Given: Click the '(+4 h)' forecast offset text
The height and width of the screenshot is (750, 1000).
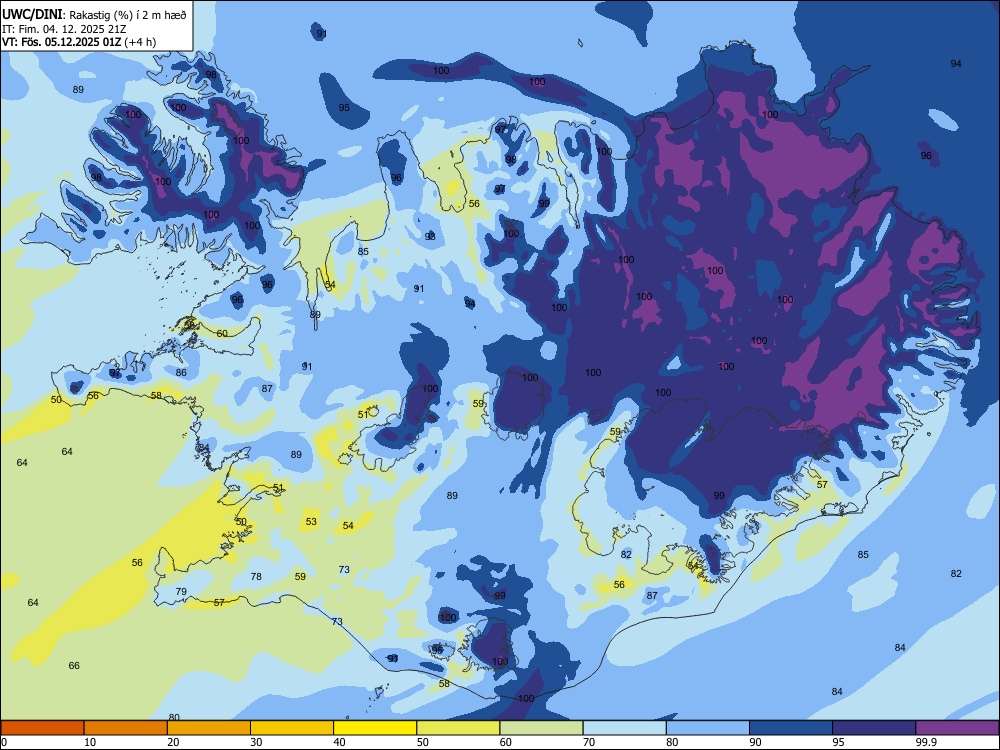Looking at the screenshot, I should (x=140, y=42).
